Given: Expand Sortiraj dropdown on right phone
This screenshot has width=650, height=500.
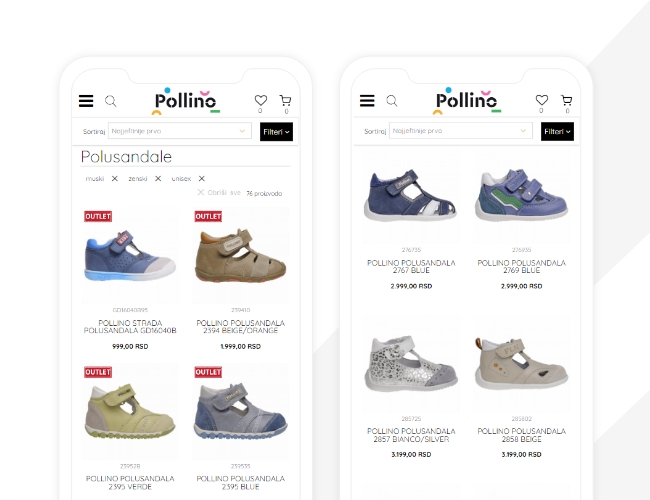Looking at the screenshot, I should (461, 131).
